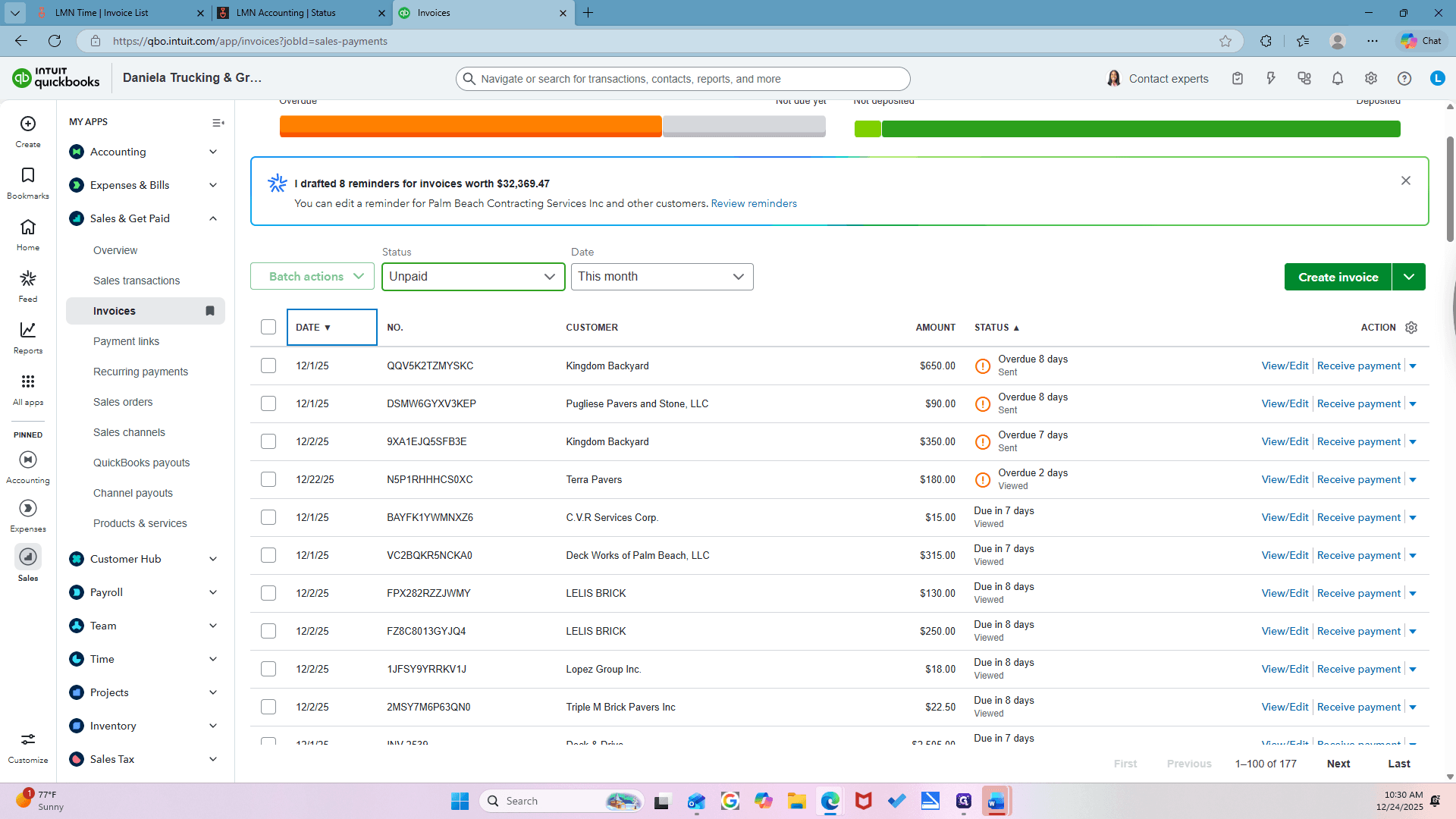Open the Customize icon

(x=28, y=739)
